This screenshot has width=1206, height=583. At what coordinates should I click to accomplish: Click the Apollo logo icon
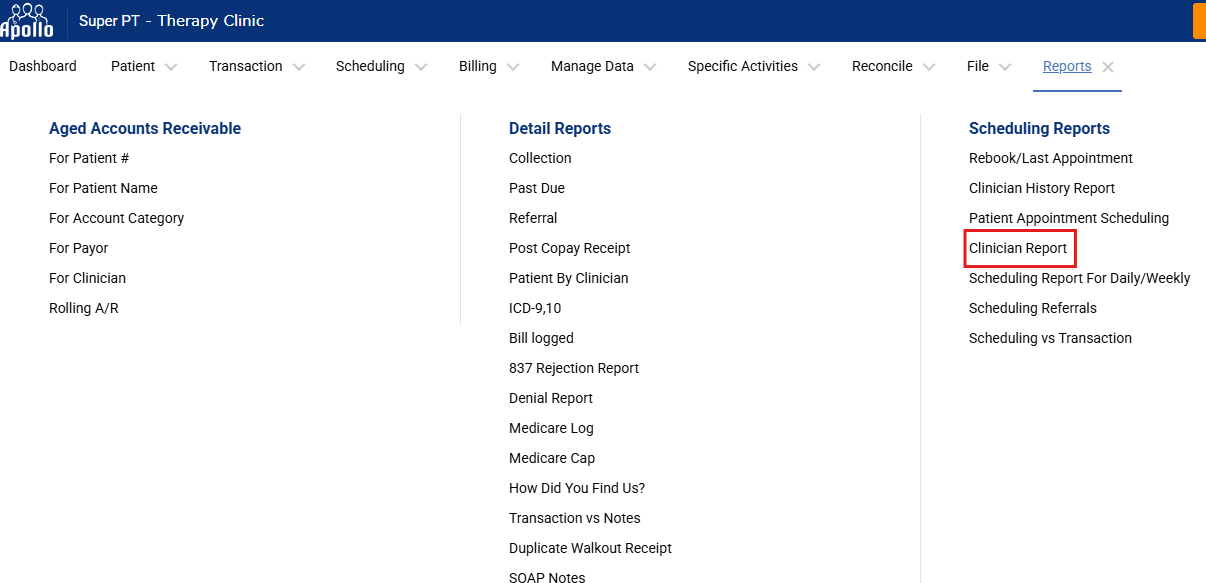27,20
